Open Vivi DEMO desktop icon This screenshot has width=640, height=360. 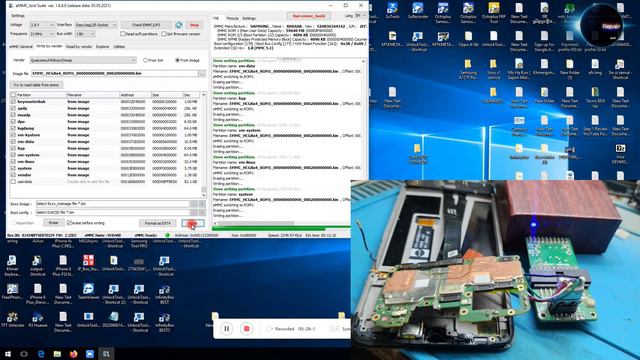620,153
